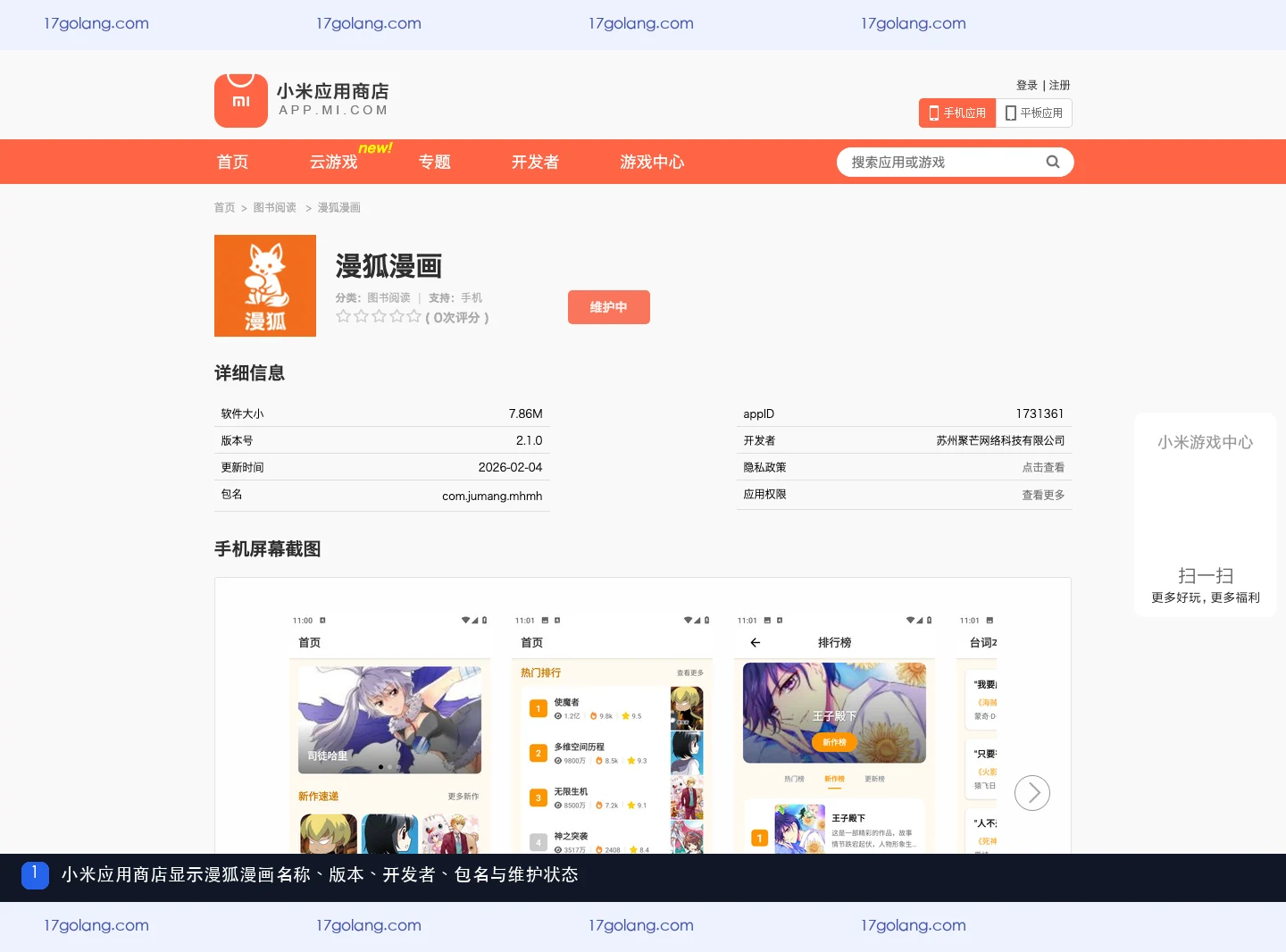Open the 云游戏 navigation tab
Viewport: 1286px width, 952px height.
(x=333, y=162)
